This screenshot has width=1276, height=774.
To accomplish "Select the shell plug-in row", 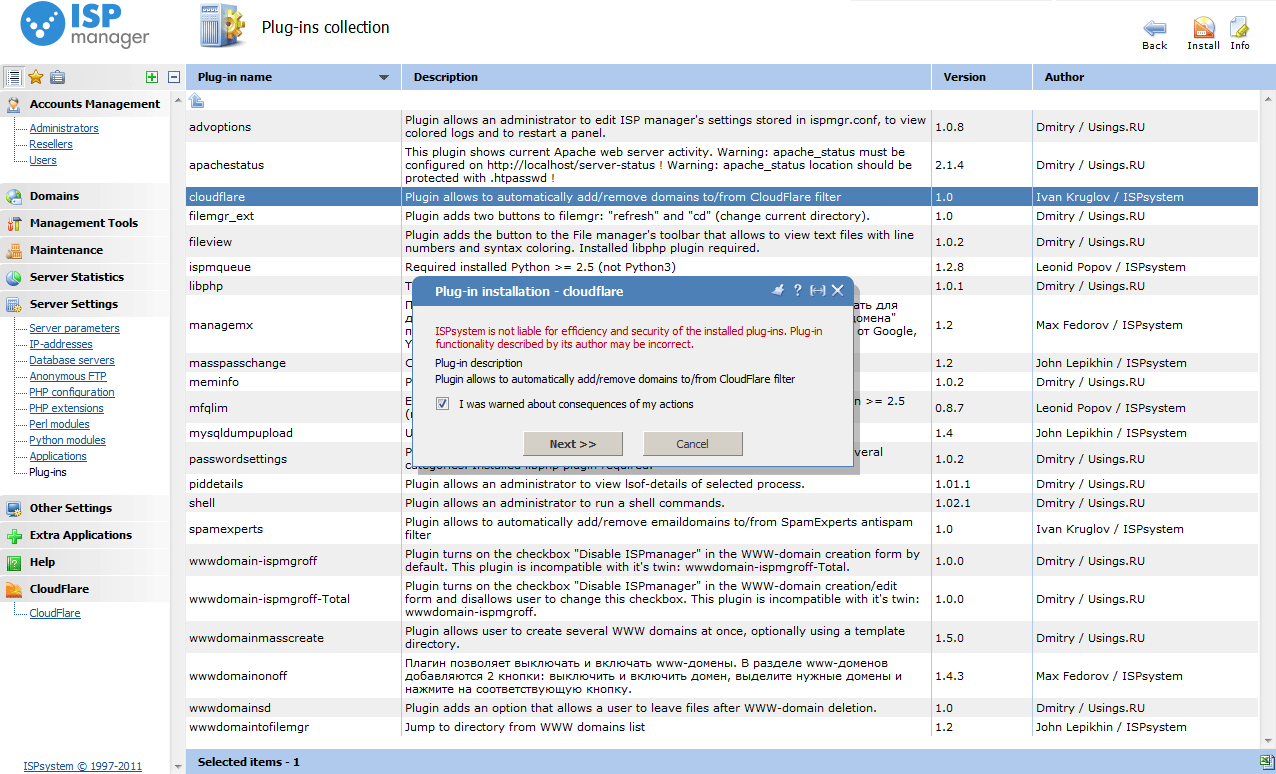I will click(722, 503).
